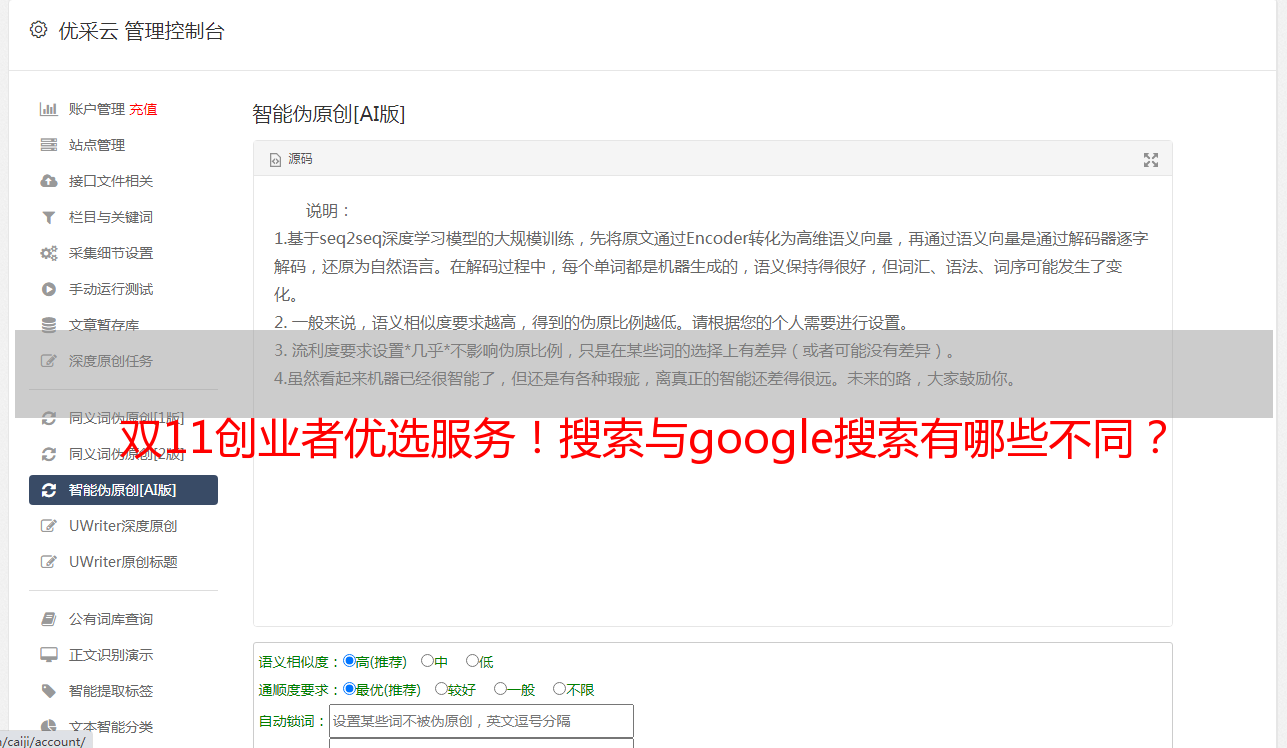Toggle editor fullscreen with expand icon
Image resolution: width=1287 pixels, height=748 pixels.
(x=1150, y=160)
